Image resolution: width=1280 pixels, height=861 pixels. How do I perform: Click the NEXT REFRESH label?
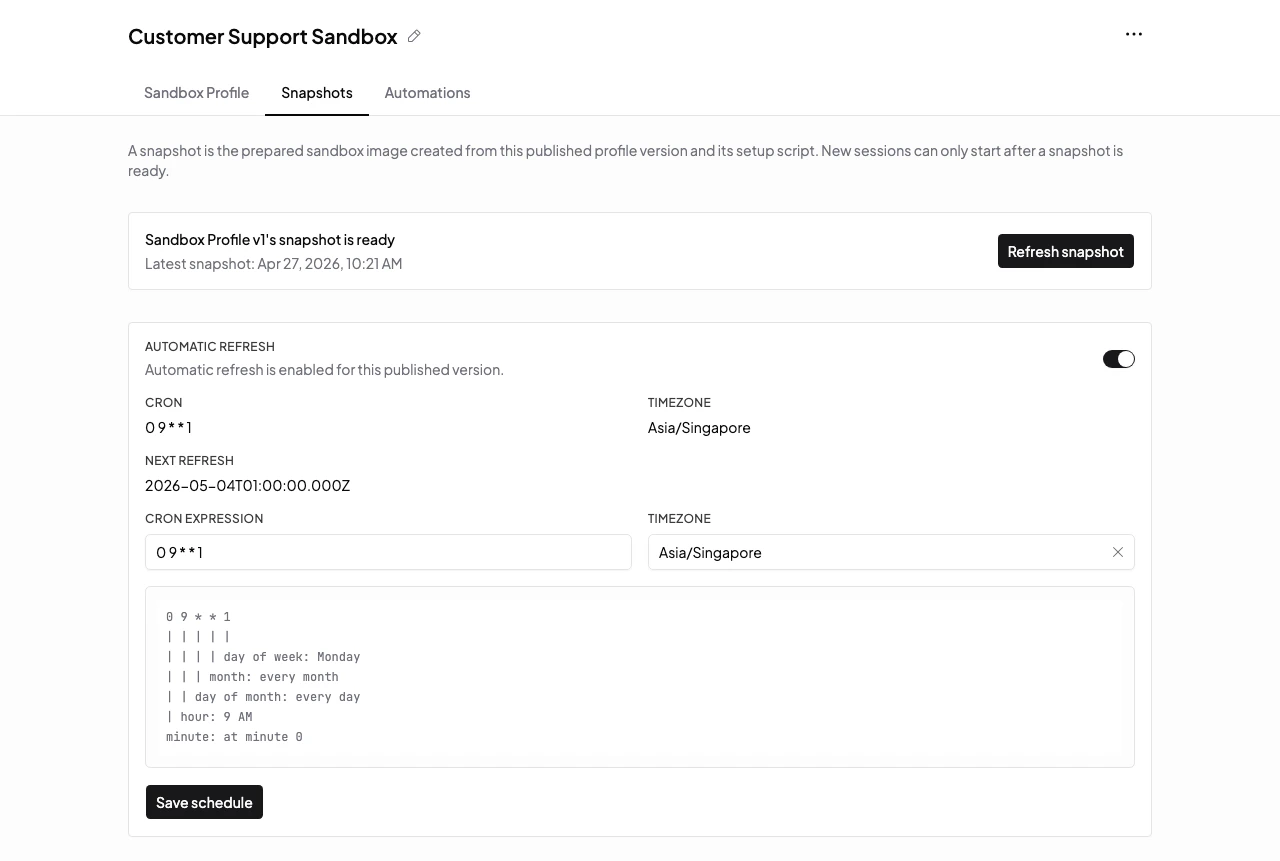click(x=189, y=461)
